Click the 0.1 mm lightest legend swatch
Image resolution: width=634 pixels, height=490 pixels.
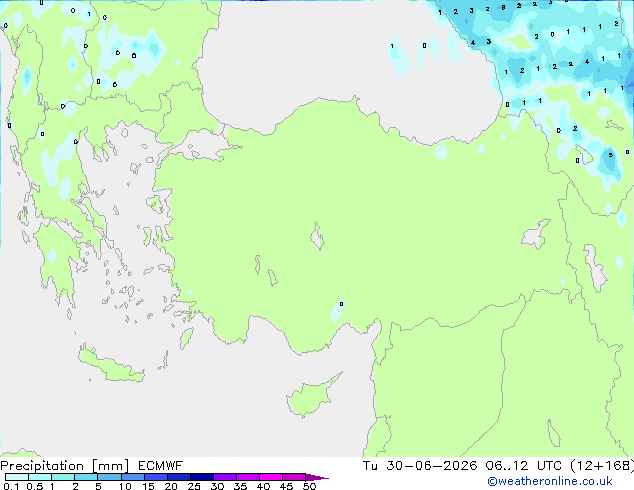click(17, 477)
